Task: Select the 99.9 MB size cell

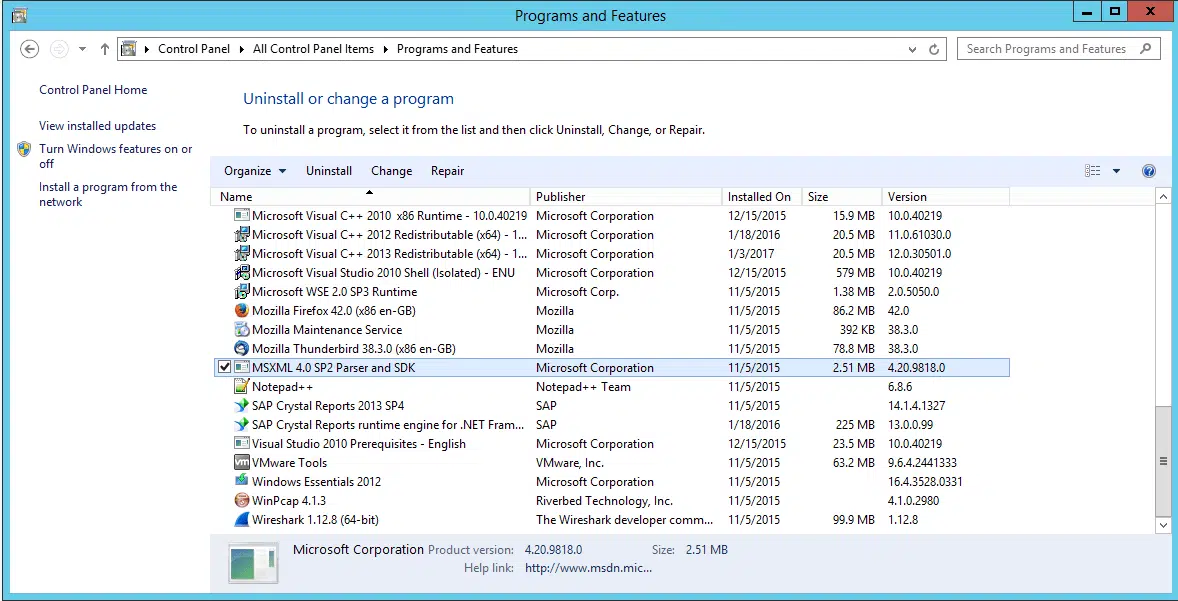Action: pyautogui.click(x=853, y=520)
